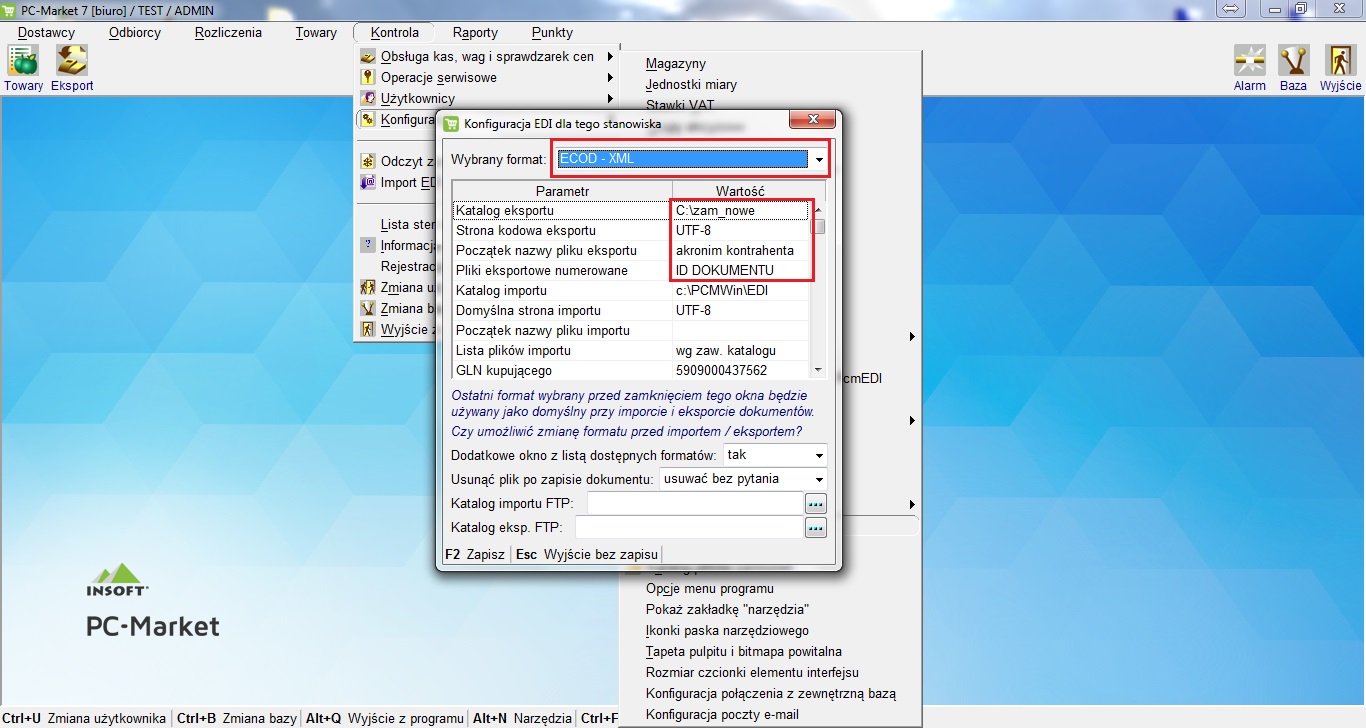This screenshot has width=1366, height=728.
Task: Click the Użytkownicy users icon
Action: click(368, 99)
